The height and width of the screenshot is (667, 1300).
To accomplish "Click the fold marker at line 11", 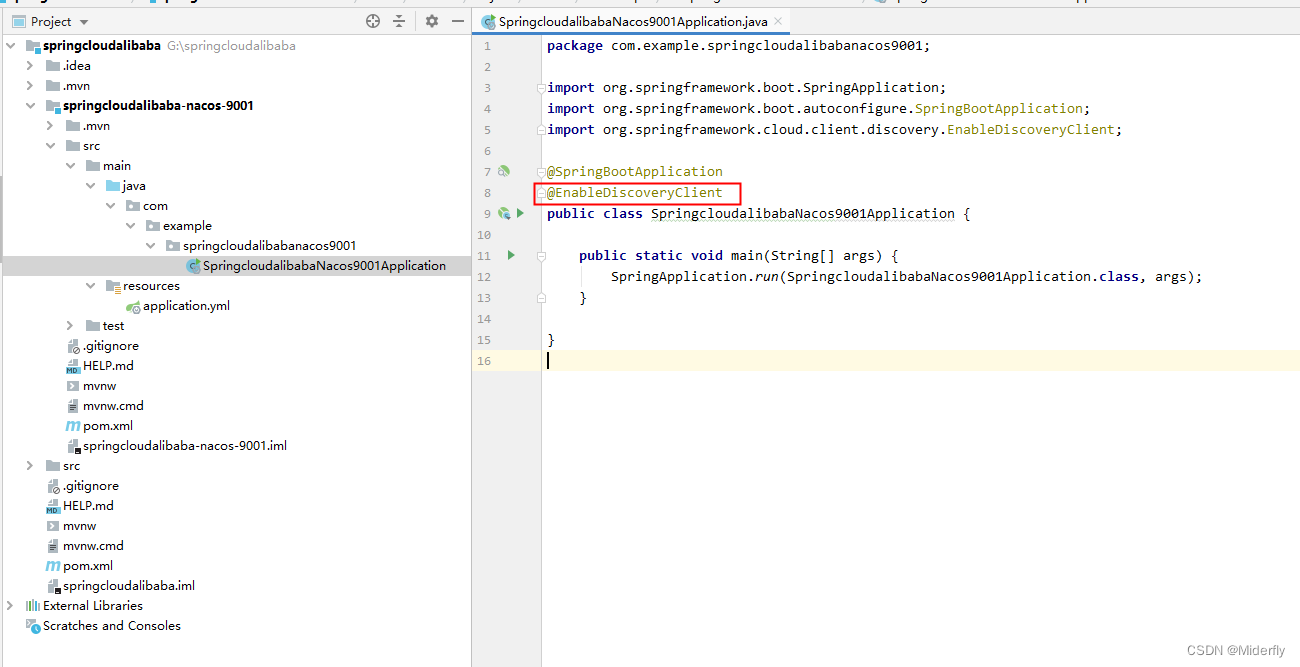I will tap(541, 256).
